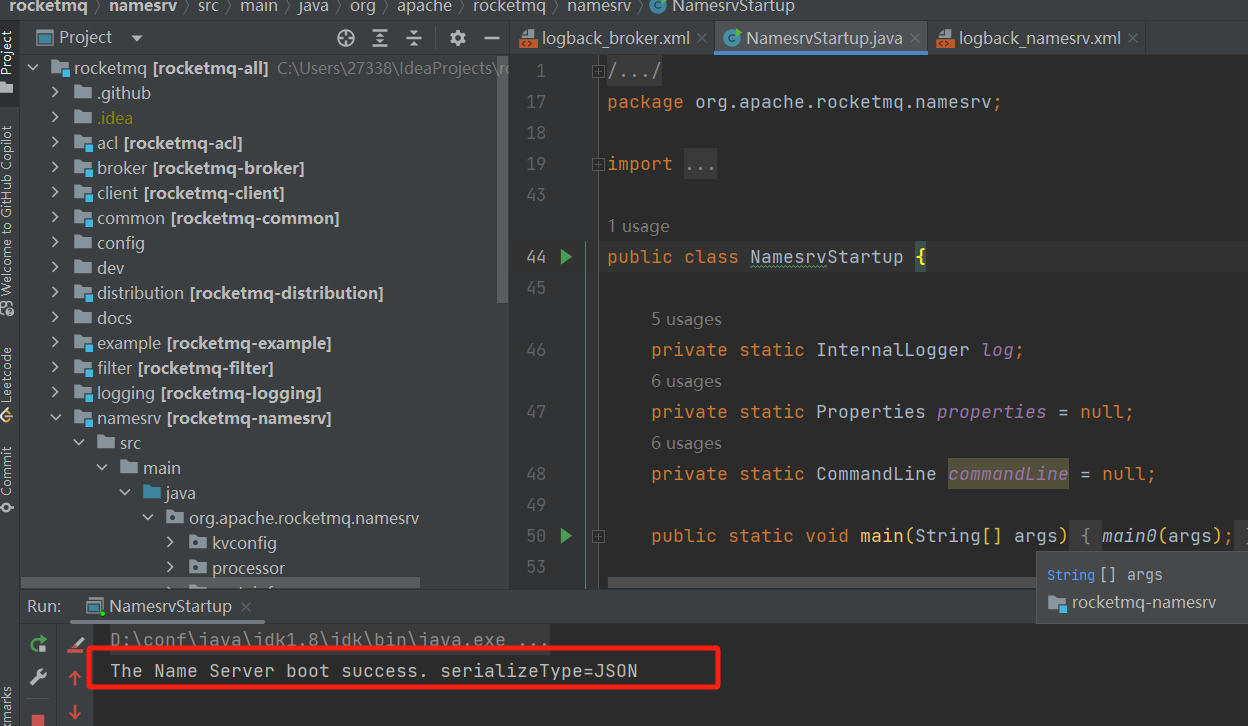The image size is (1248, 726).
Task: Expand the .github folder
Action: (x=57, y=93)
